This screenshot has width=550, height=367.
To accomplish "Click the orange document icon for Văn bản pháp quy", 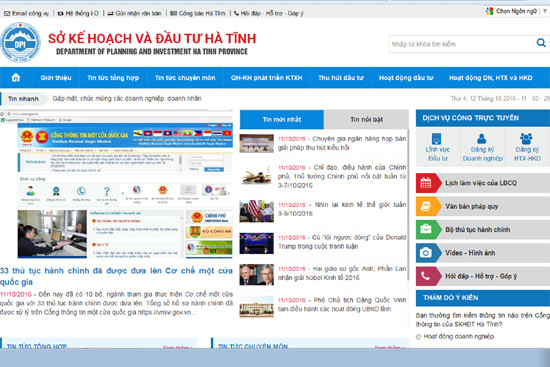I will 426,206.
